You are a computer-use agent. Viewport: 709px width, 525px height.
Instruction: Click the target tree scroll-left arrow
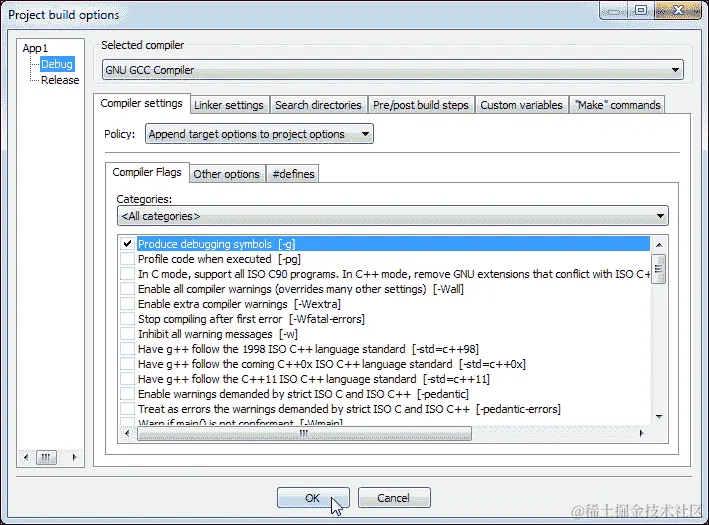pos(26,458)
